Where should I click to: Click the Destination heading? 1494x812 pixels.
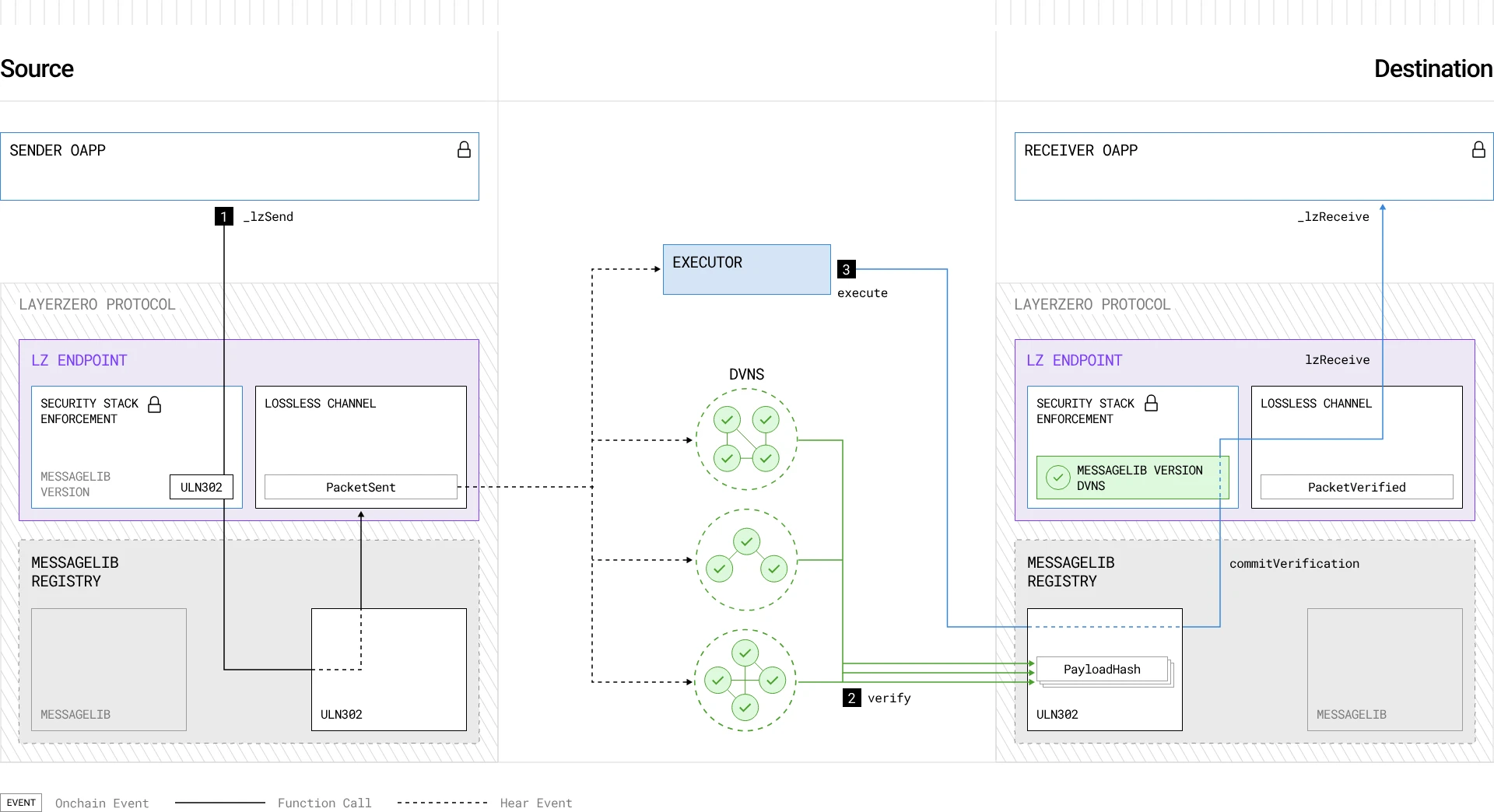pyautogui.click(x=1433, y=68)
